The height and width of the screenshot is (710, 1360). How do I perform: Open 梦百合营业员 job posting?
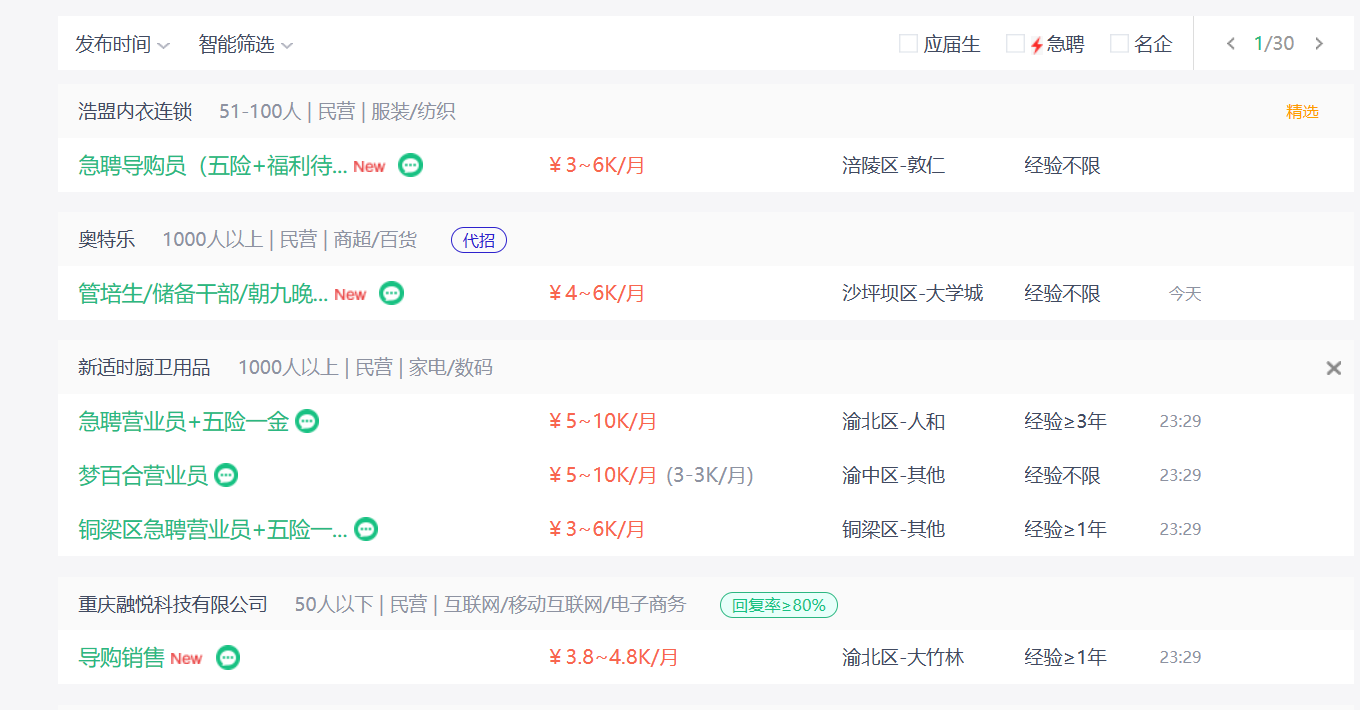(x=143, y=476)
